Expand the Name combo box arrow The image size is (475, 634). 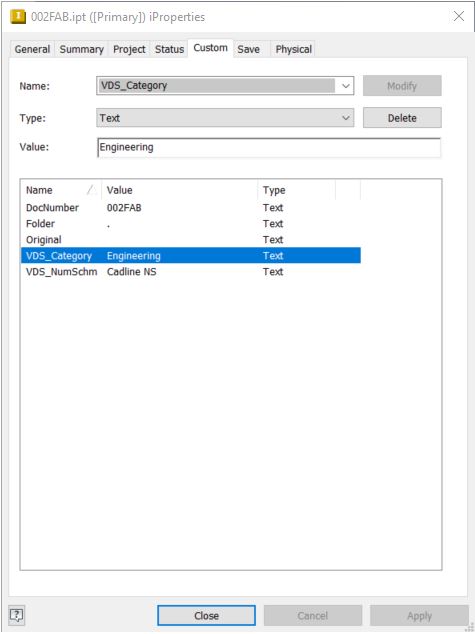point(345,86)
